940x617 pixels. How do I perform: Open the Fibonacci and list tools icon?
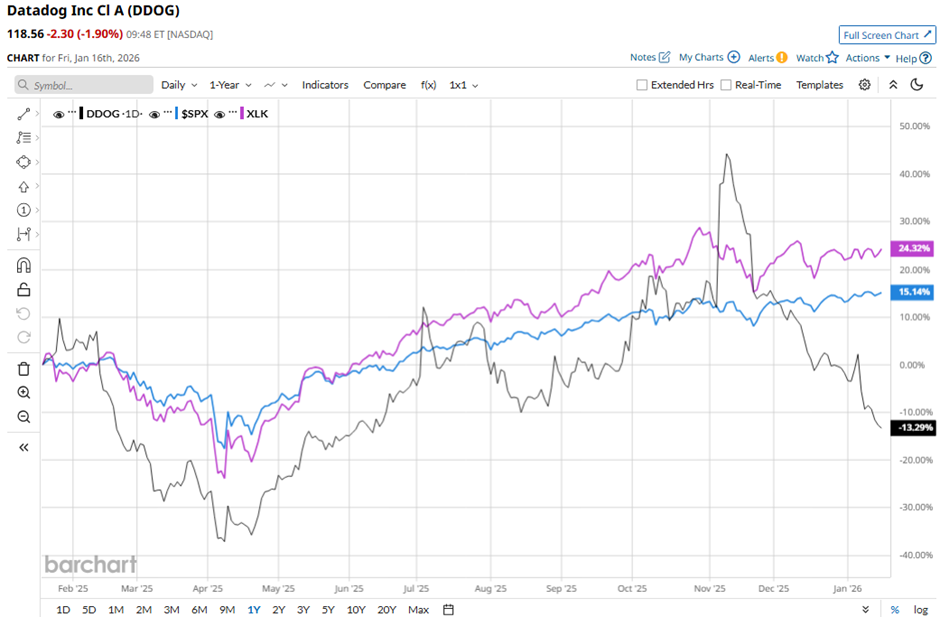coord(23,138)
